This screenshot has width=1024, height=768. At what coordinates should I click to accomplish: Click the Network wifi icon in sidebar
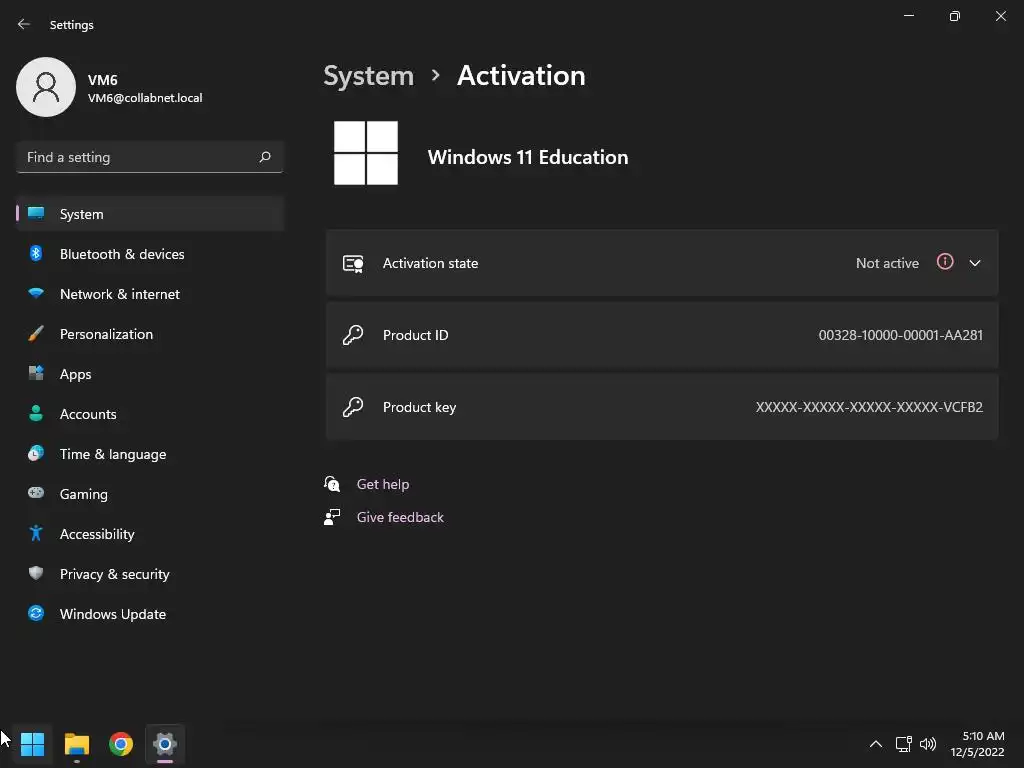tap(36, 293)
